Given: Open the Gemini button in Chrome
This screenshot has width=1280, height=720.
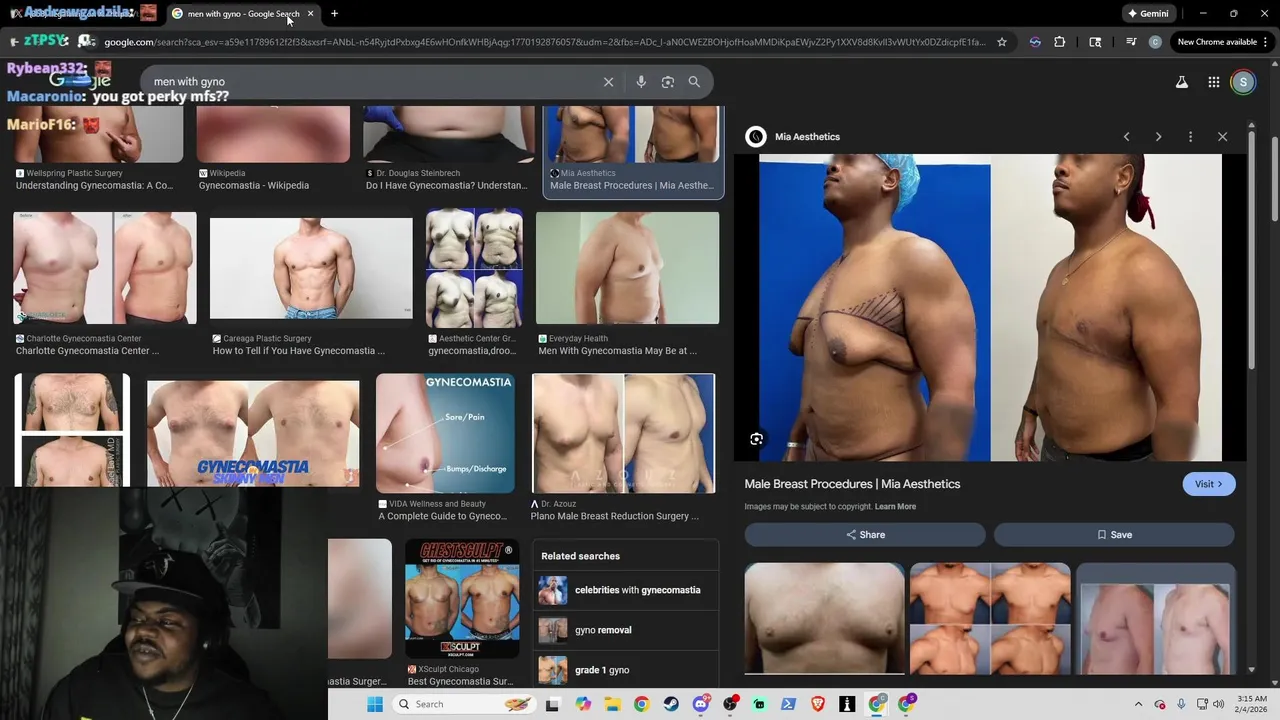Looking at the screenshot, I should coord(1147,14).
